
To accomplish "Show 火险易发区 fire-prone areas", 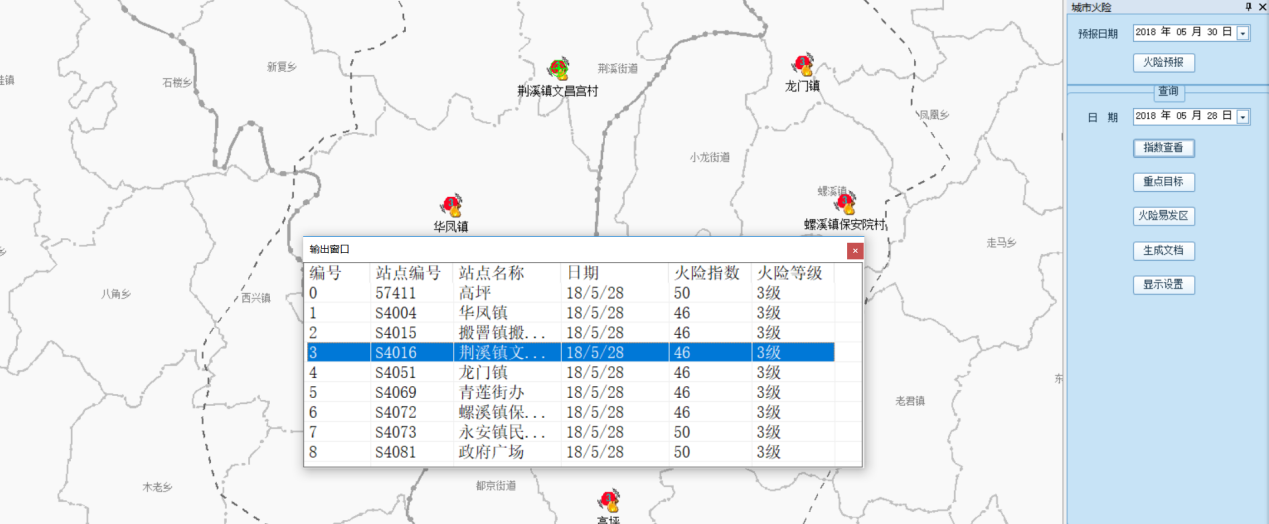I will coord(1163,216).
